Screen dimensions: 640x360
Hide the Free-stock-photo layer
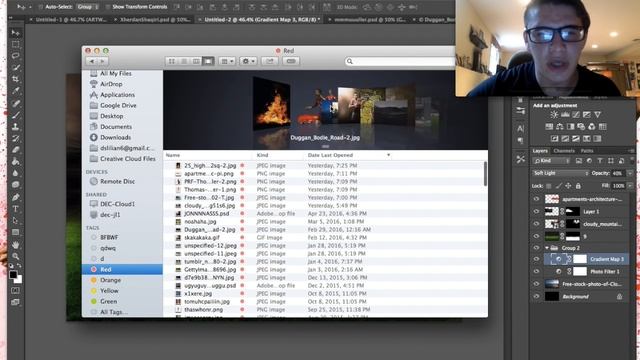pos(536,284)
